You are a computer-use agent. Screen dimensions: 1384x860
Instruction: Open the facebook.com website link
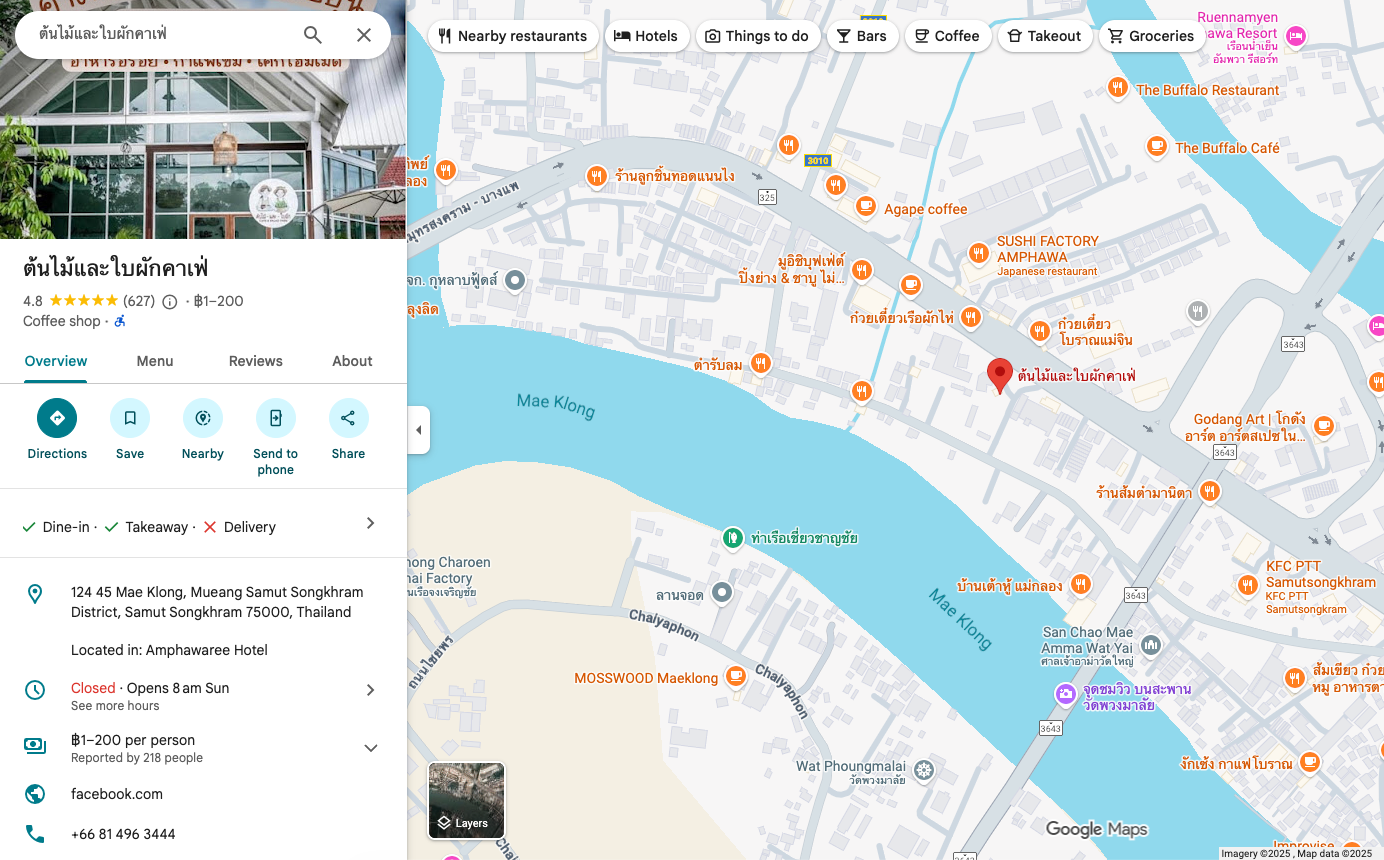point(117,794)
